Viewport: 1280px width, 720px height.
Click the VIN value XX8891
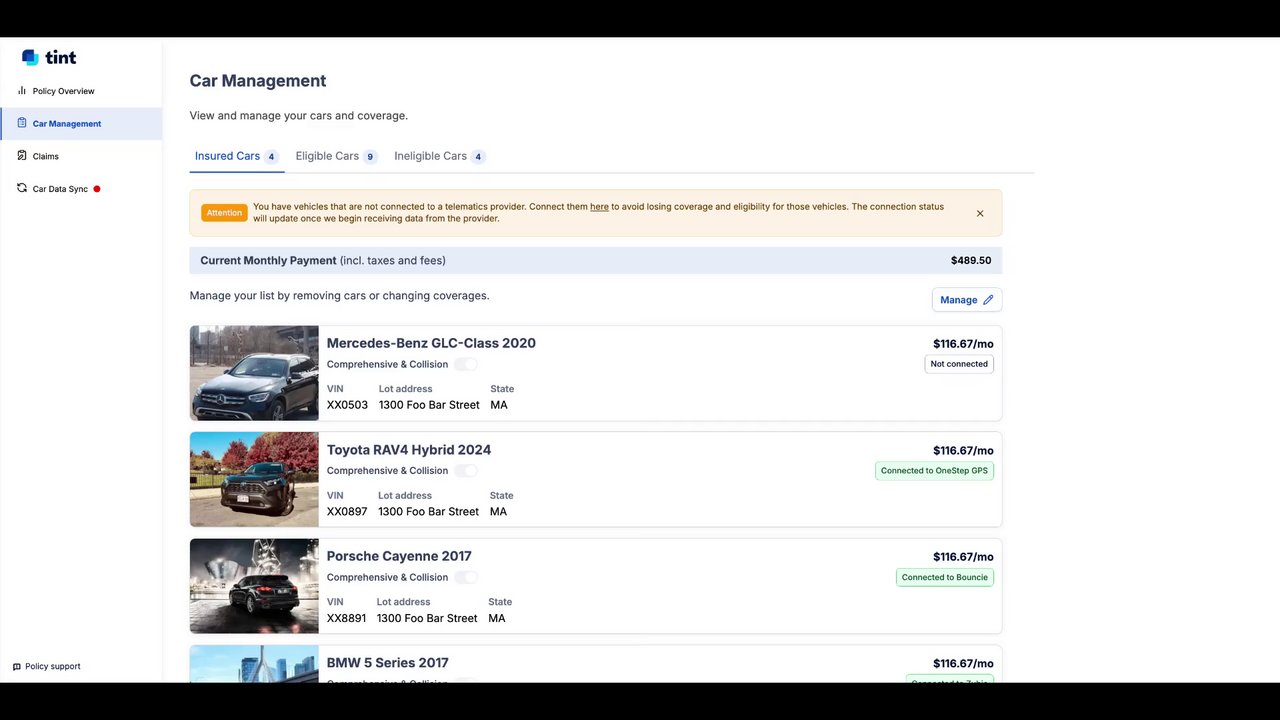pyautogui.click(x=346, y=618)
